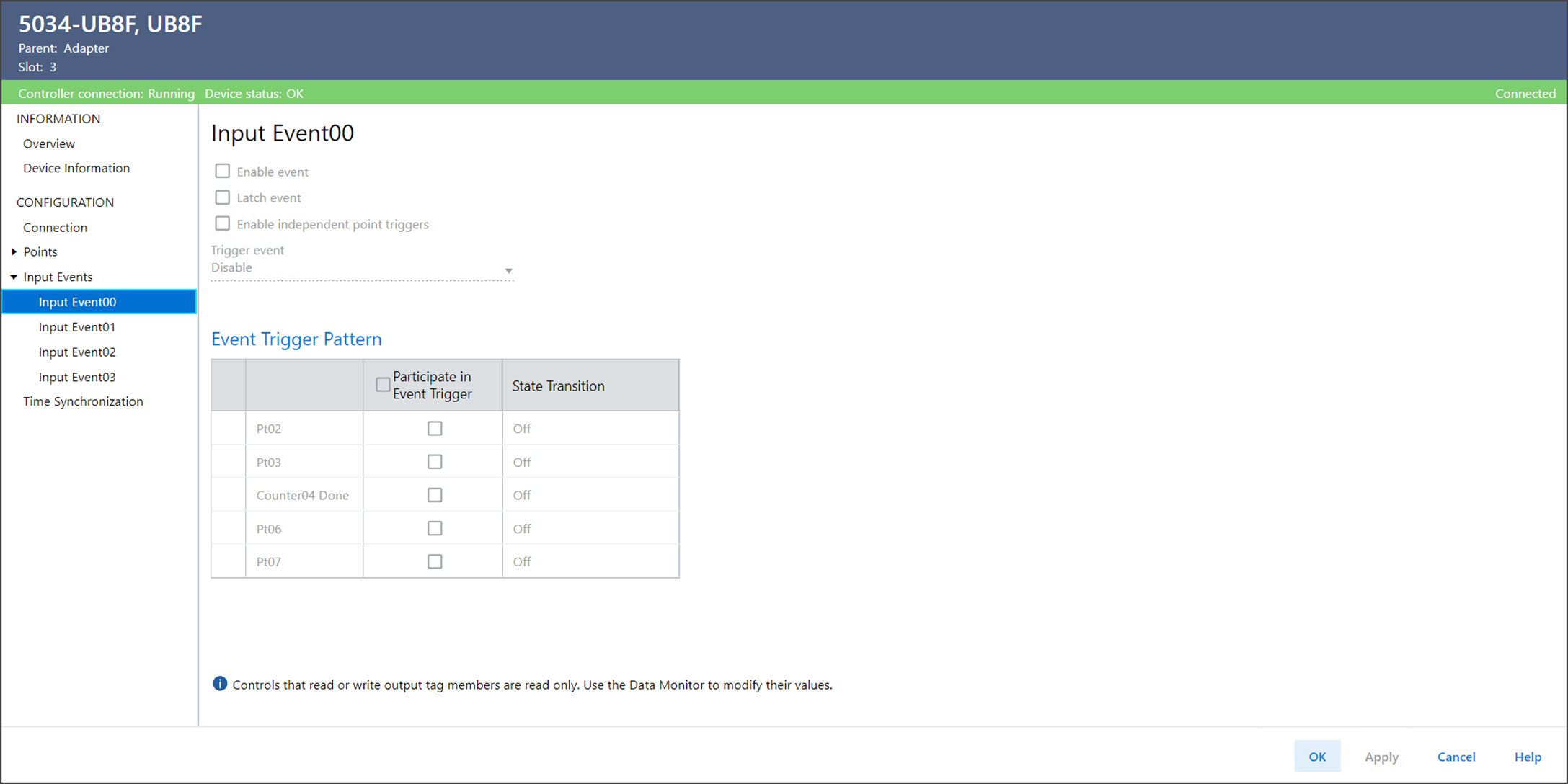Image resolution: width=1568 pixels, height=784 pixels.
Task: Tick the Pt02 participate checkbox
Action: (435, 429)
